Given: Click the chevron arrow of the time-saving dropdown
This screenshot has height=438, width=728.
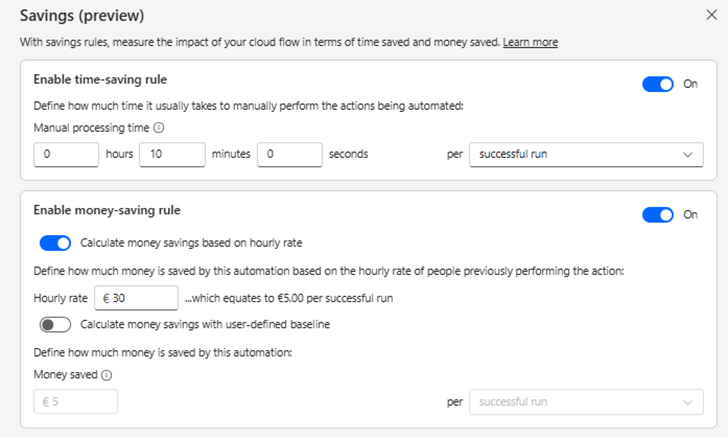Looking at the screenshot, I should [x=688, y=155].
